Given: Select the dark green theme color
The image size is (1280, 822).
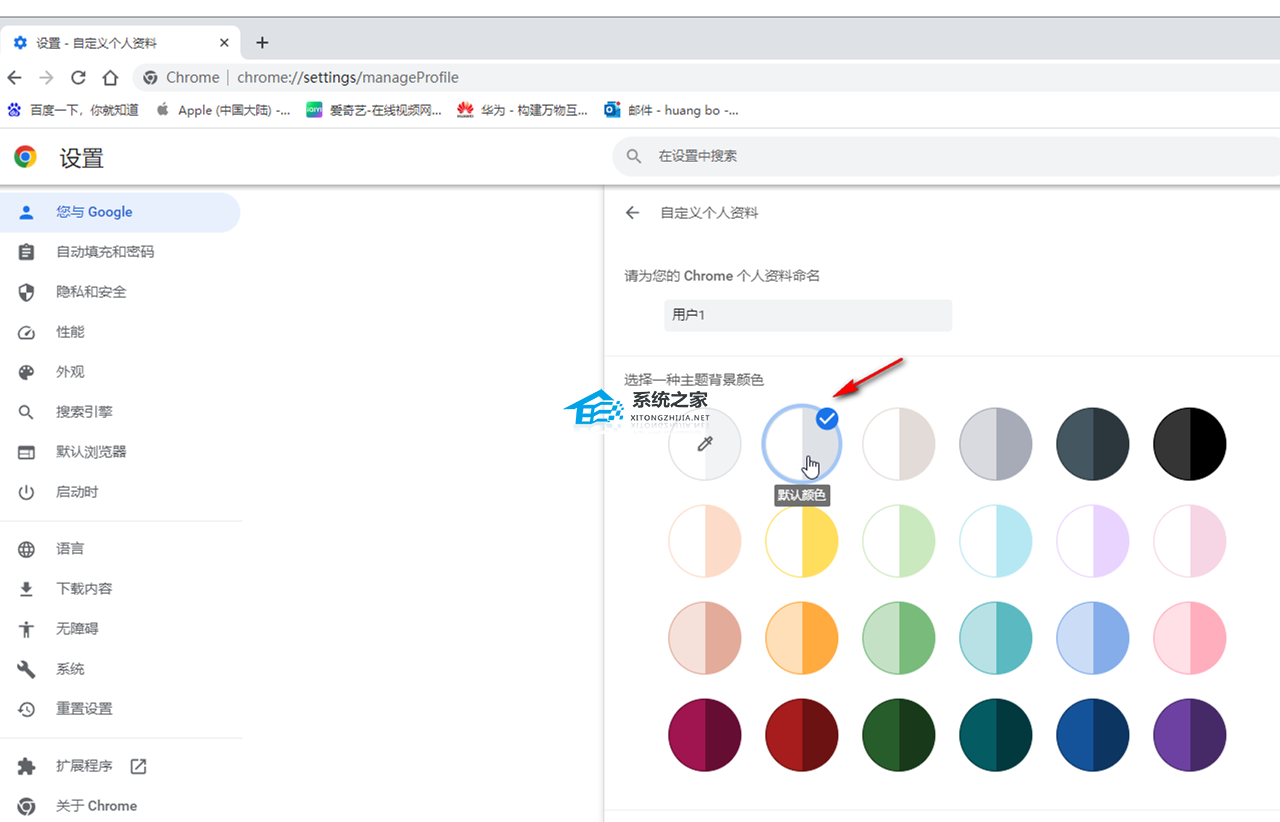Looking at the screenshot, I should tap(898, 735).
